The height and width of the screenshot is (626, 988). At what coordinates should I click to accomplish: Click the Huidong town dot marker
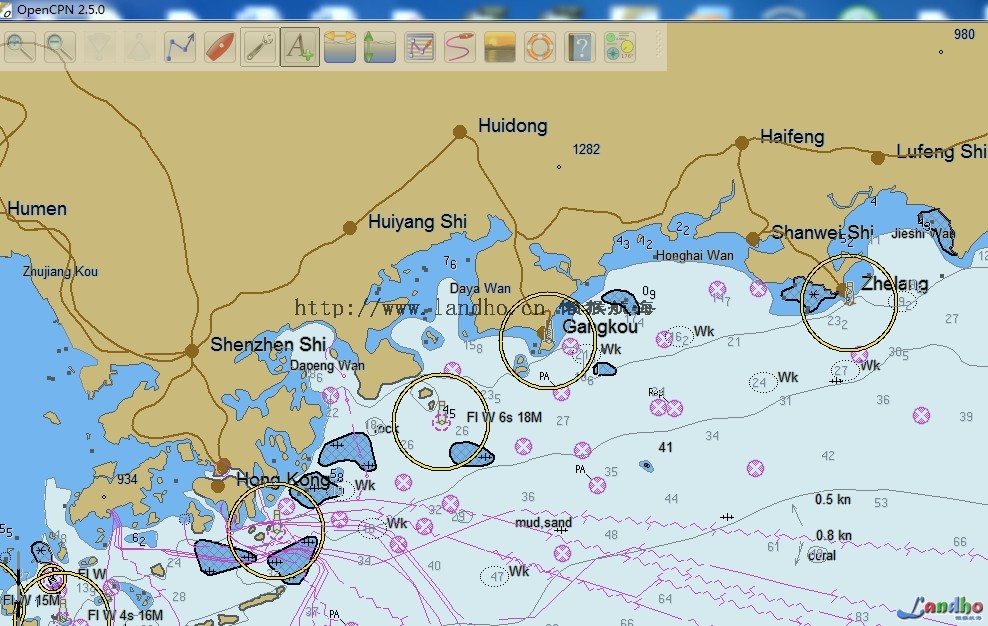pyautogui.click(x=460, y=132)
